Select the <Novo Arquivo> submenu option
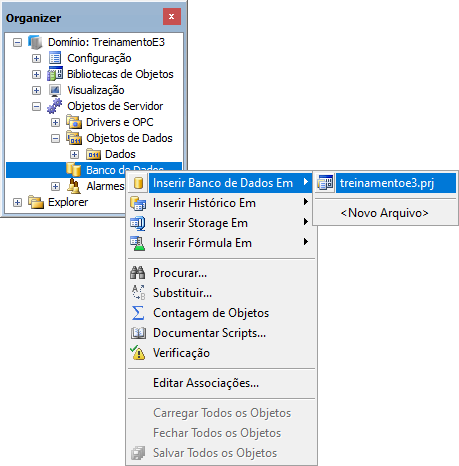The height and width of the screenshot is (466, 459). click(385, 213)
